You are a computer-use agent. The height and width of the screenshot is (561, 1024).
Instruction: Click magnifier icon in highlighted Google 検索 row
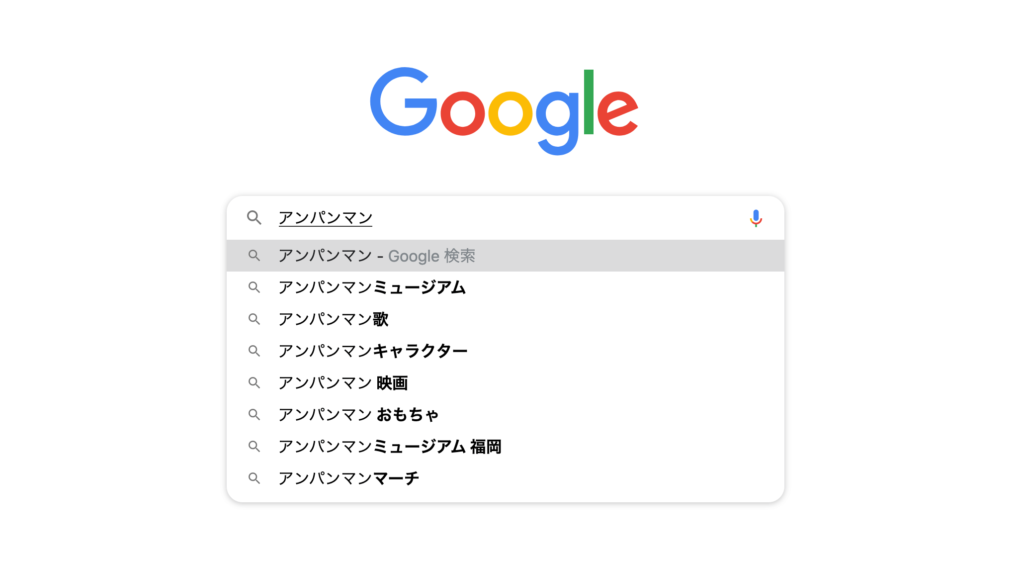254,256
